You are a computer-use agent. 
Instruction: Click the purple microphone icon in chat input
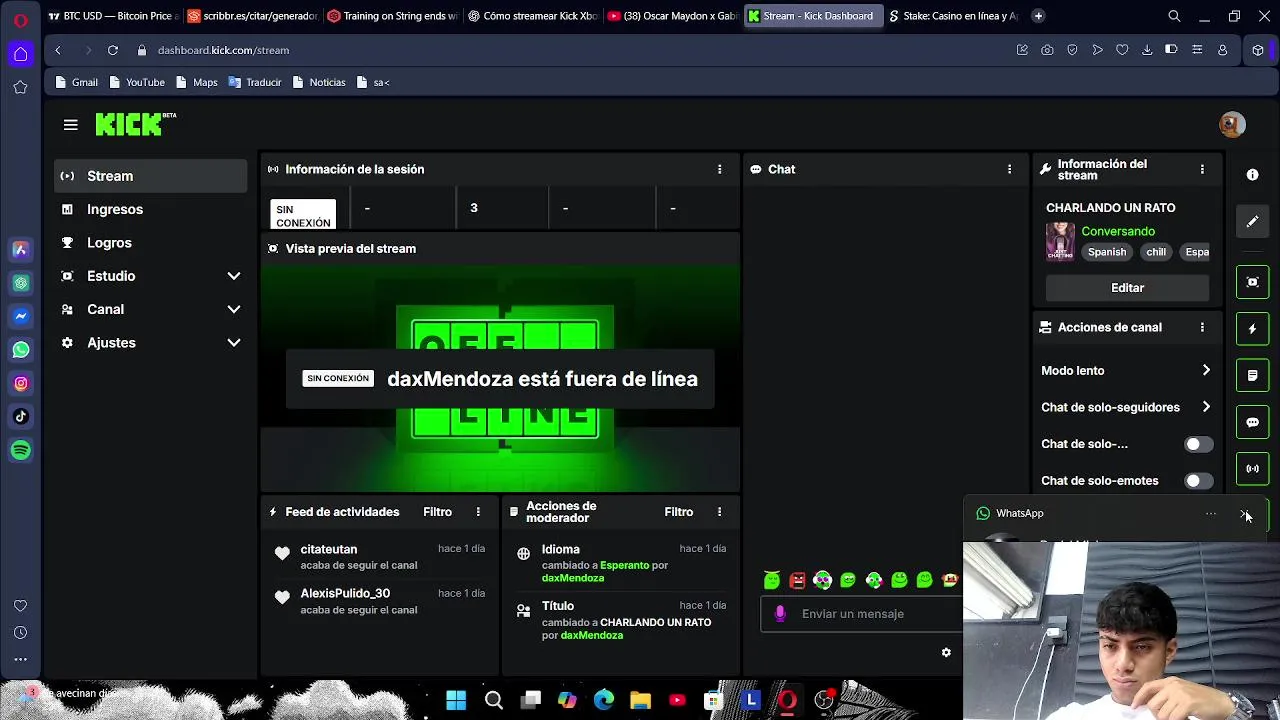[780, 614]
